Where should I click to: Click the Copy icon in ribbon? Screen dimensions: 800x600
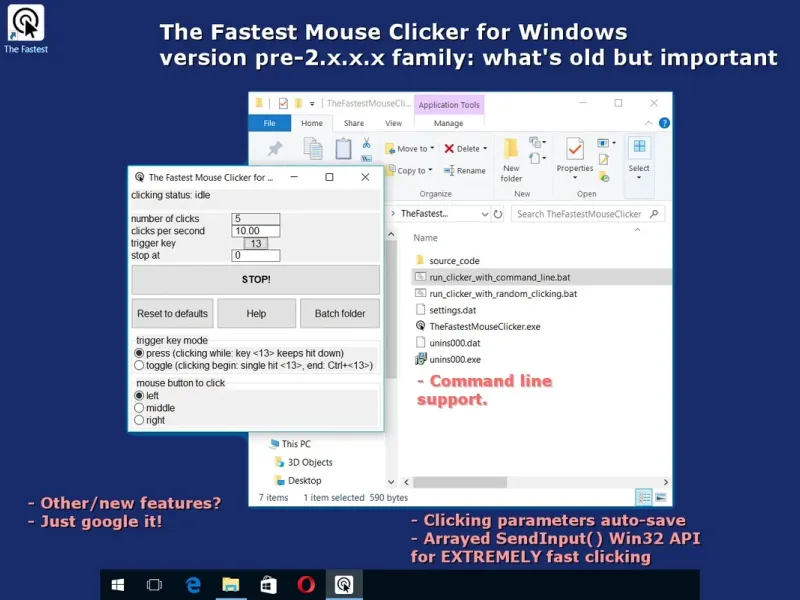(x=313, y=149)
